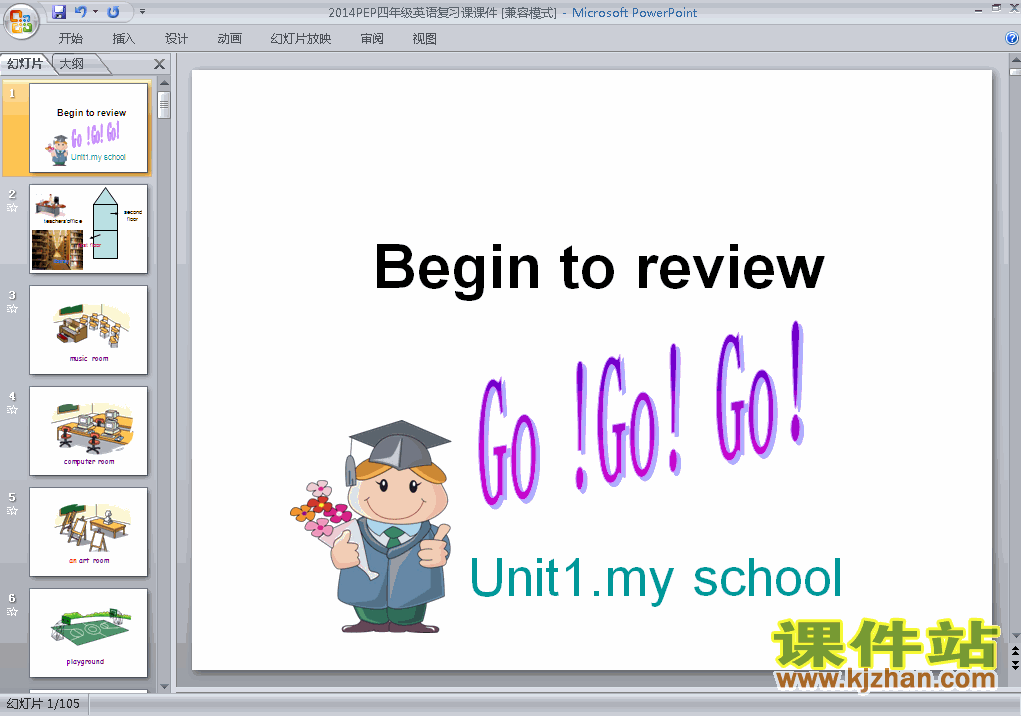Click the thumbnail pane scrollbar thumb
This screenshot has height=716, width=1021.
[x=164, y=105]
